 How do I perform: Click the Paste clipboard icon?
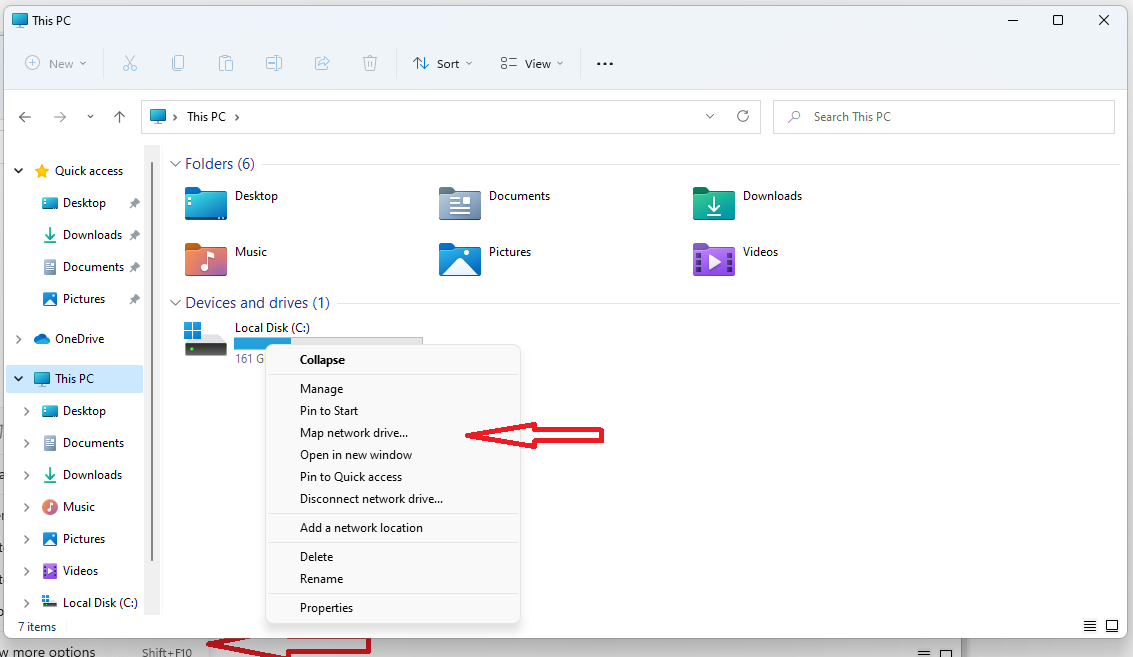click(226, 63)
